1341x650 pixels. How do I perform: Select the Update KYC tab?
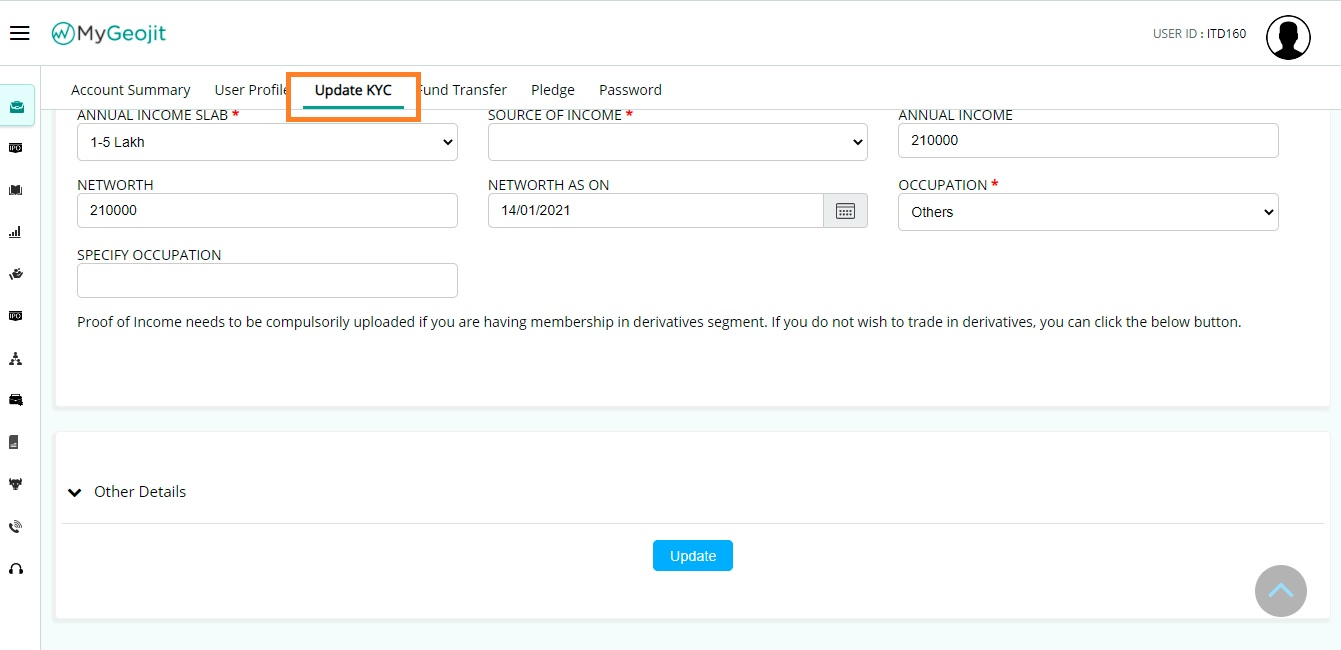[x=353, y=90]
